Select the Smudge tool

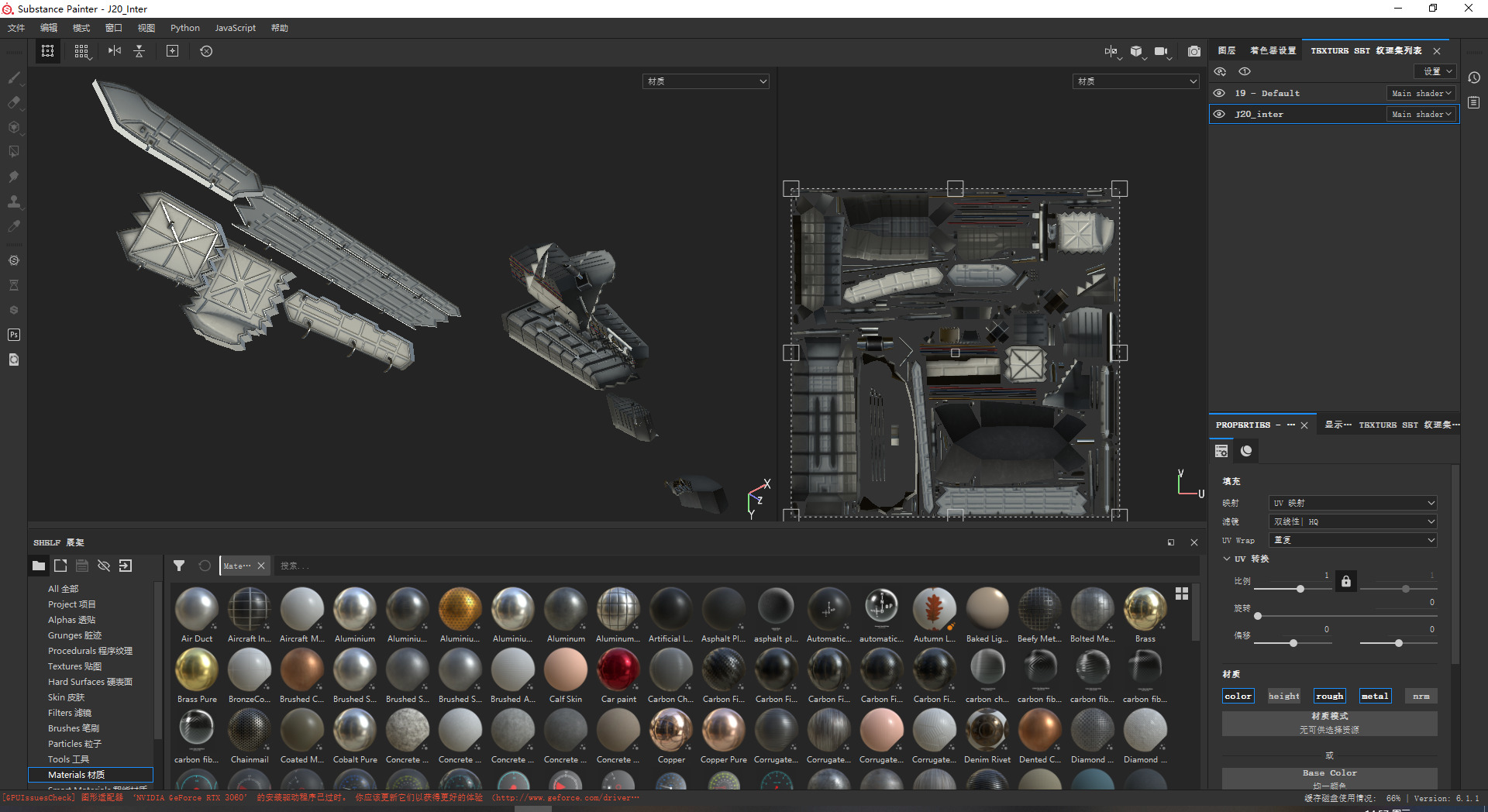[14, 177]
